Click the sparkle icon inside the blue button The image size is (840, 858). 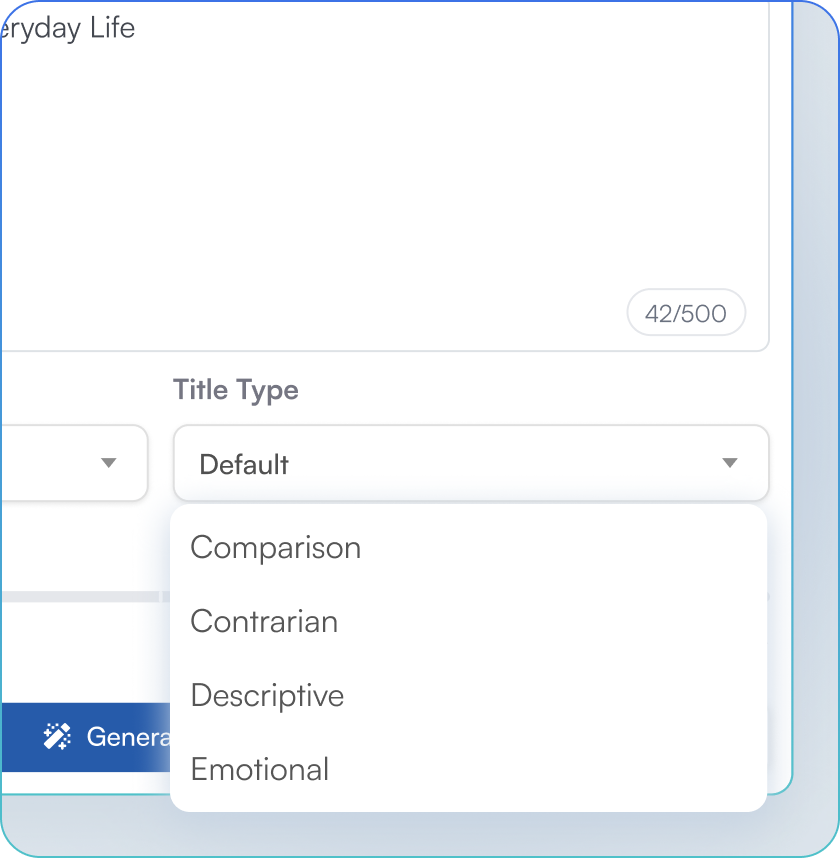(58, 737)
